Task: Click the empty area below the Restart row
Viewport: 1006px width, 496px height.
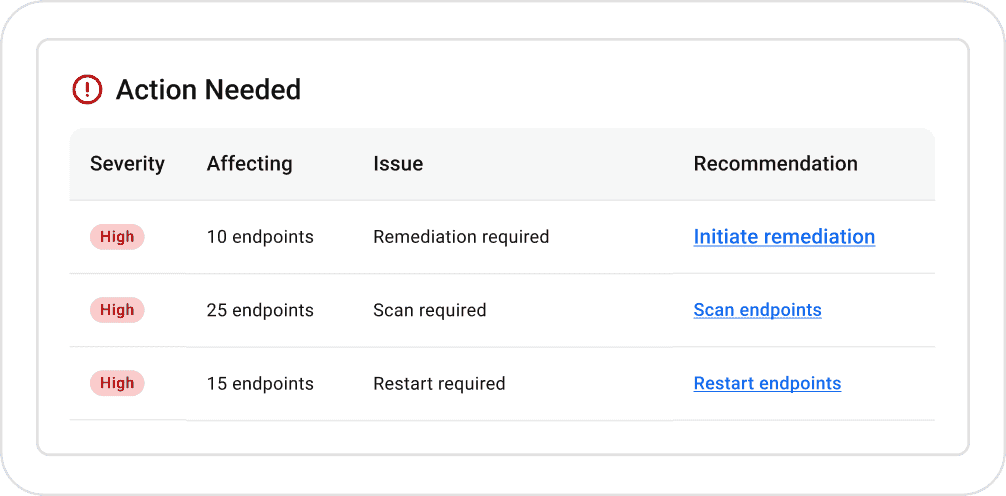Action: [x=502, y=436]
